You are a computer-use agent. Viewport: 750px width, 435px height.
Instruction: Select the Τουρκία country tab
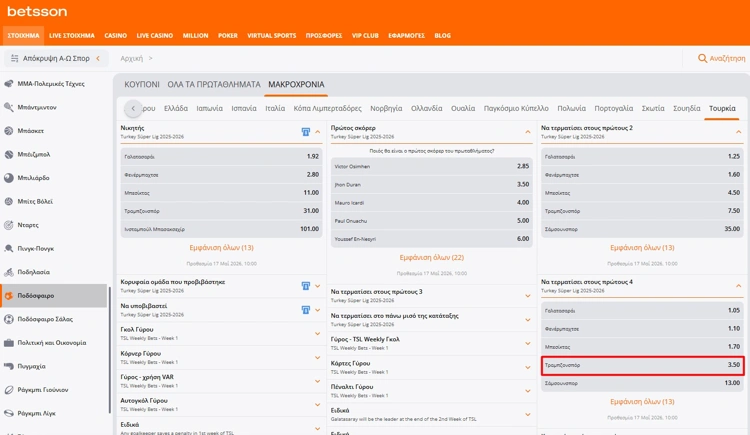722,108
